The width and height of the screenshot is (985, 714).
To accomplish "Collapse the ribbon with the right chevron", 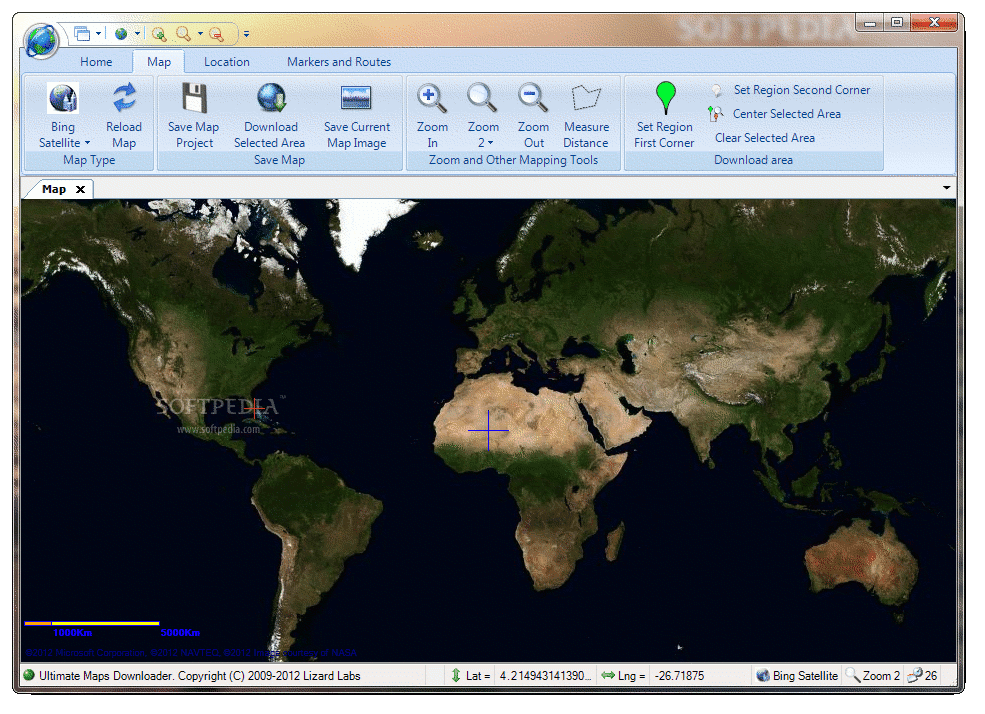I will tap(946, 188).
